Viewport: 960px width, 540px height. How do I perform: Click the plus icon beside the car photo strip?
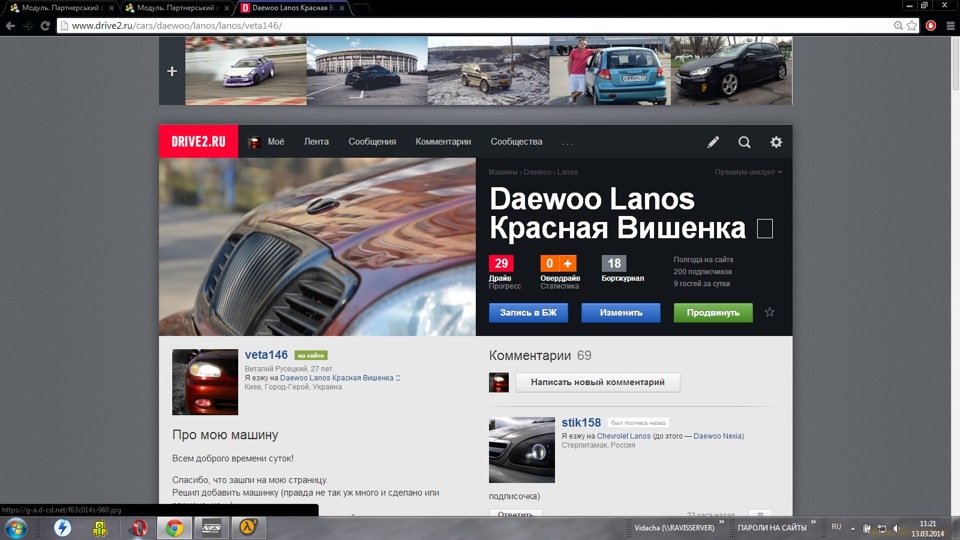point(172,71)
